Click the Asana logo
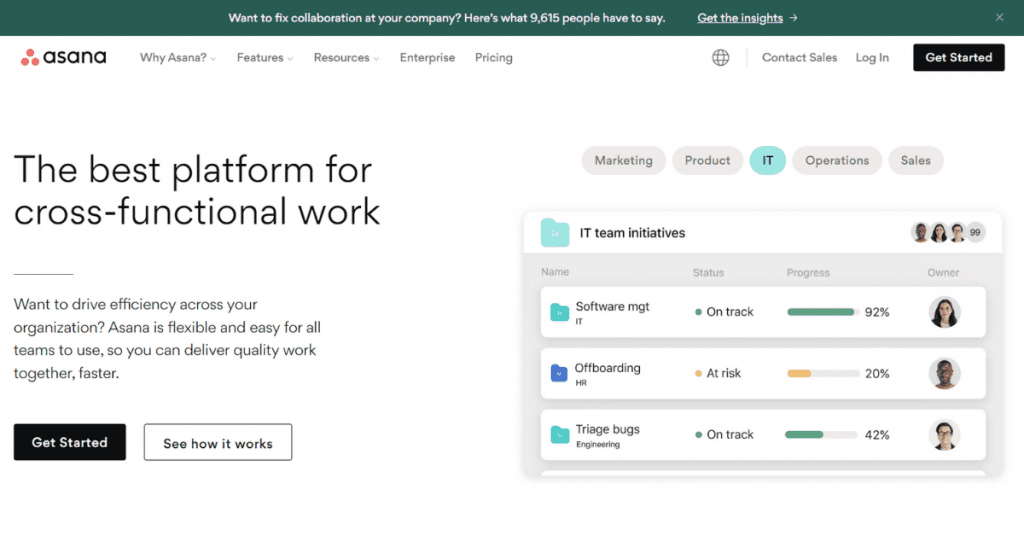 click(64, 57)
